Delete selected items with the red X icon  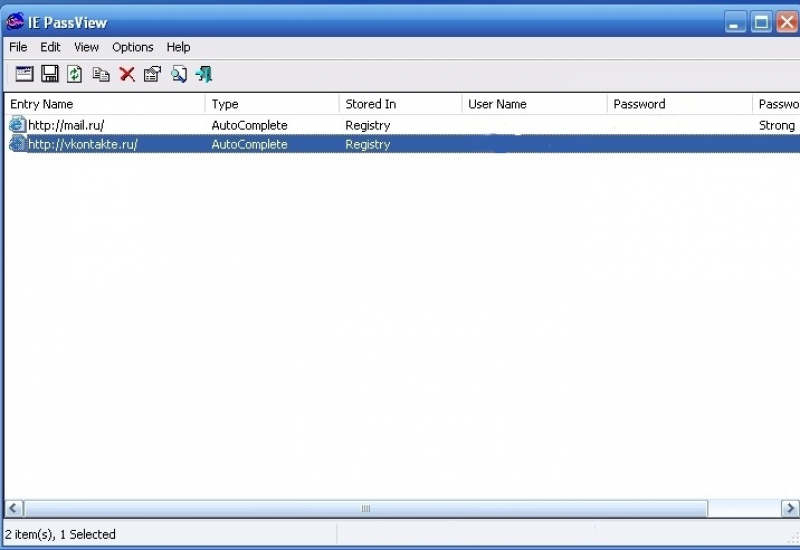pos(127,74)
